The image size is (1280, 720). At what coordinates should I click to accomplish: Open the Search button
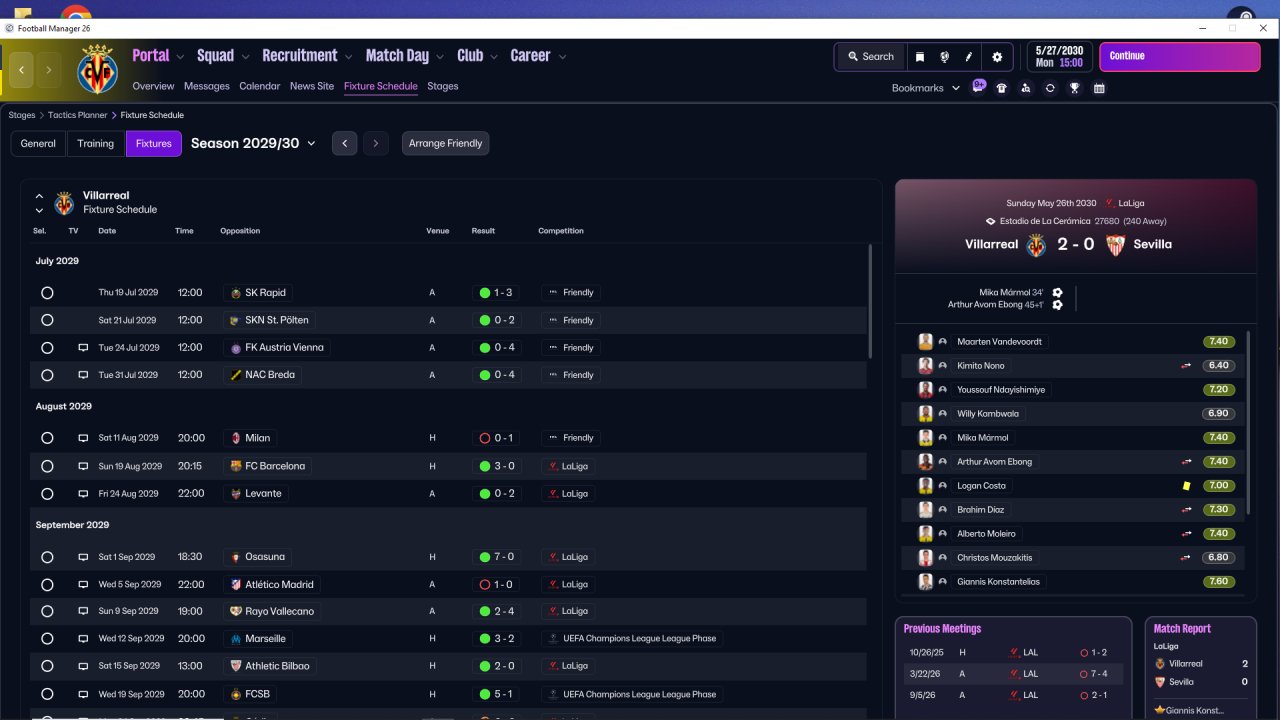point(870,57)
